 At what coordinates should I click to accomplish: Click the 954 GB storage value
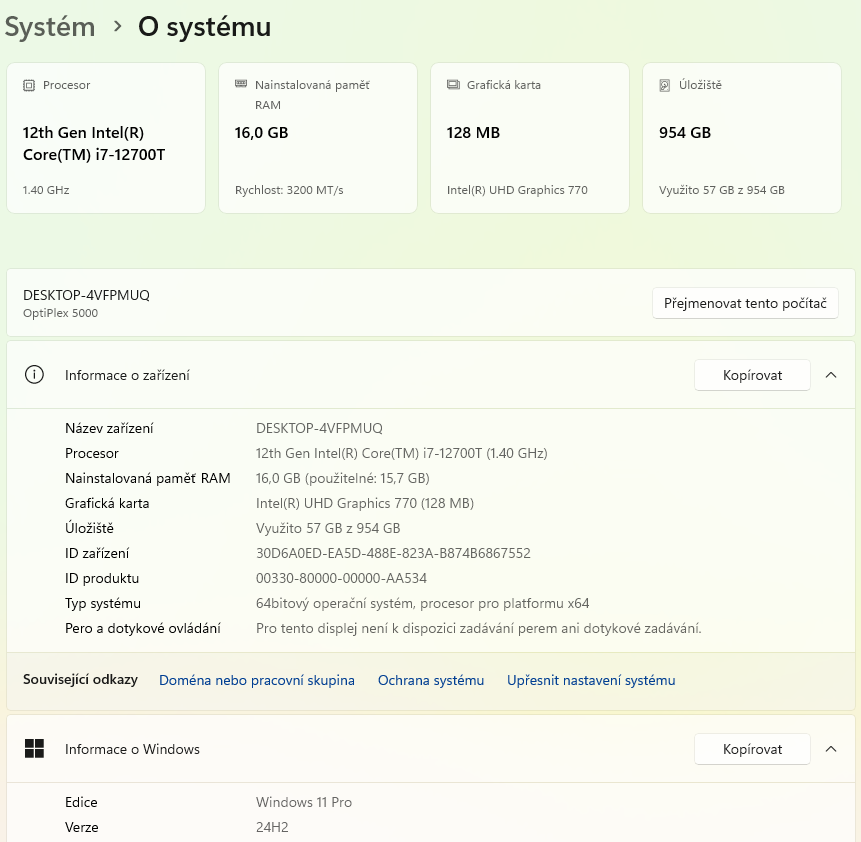click(685, 133)
